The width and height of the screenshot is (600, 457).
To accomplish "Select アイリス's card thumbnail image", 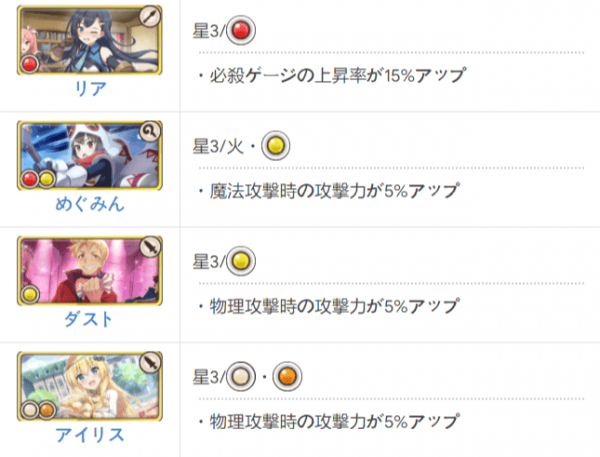I will (90, 386).
